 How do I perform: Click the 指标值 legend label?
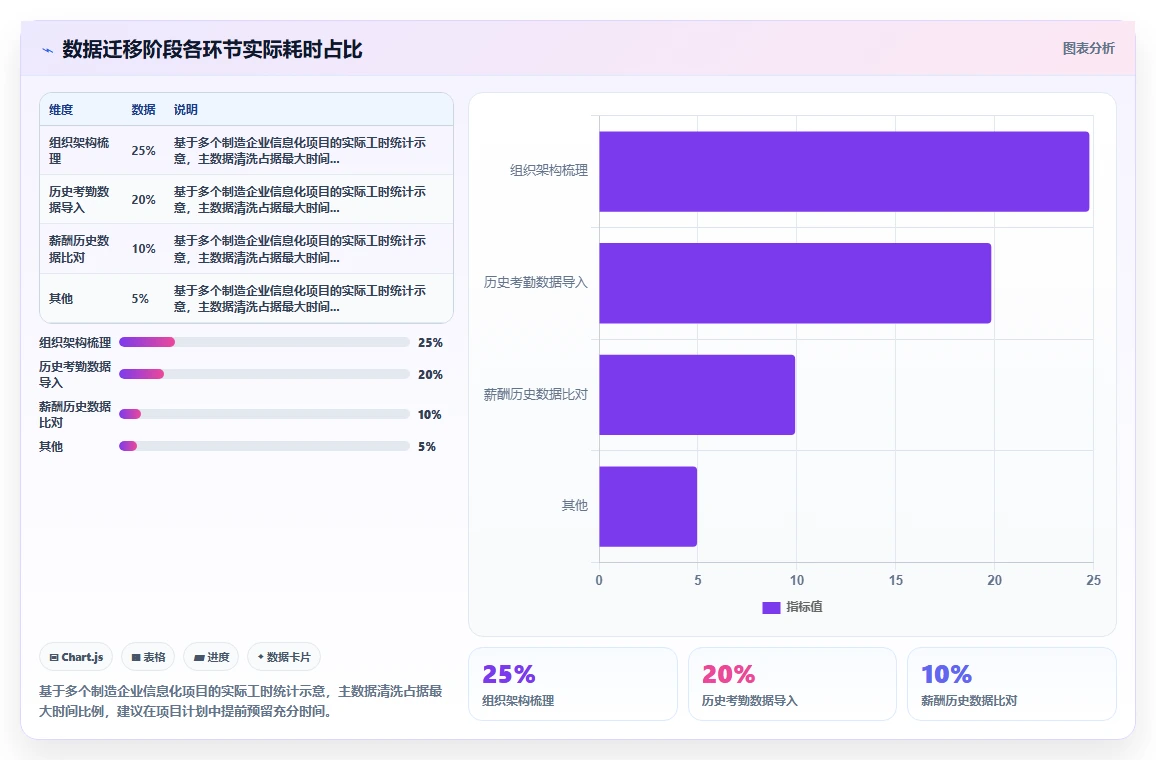coord(804,607)
